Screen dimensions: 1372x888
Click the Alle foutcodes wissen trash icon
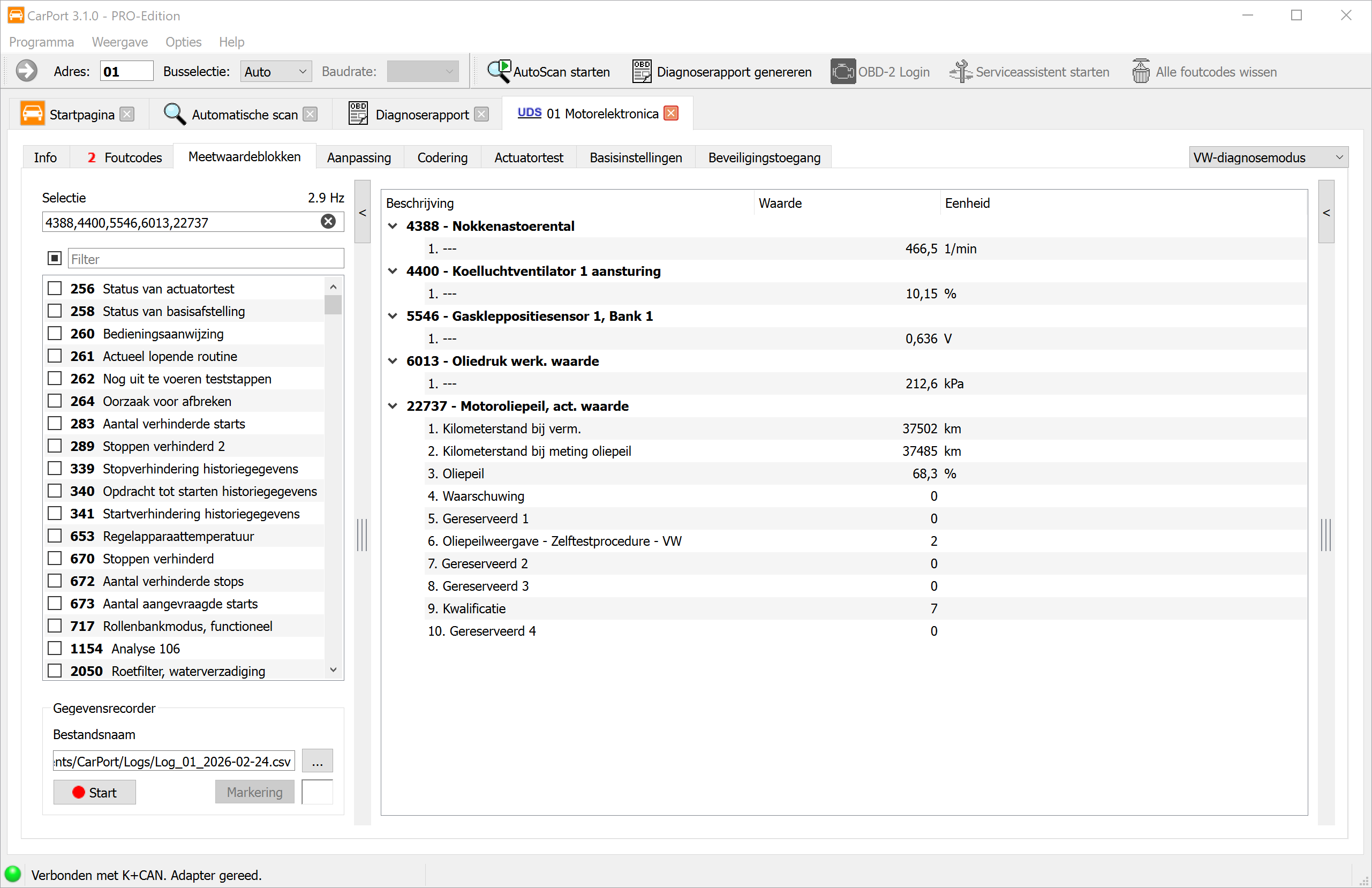click(1140, 72)
